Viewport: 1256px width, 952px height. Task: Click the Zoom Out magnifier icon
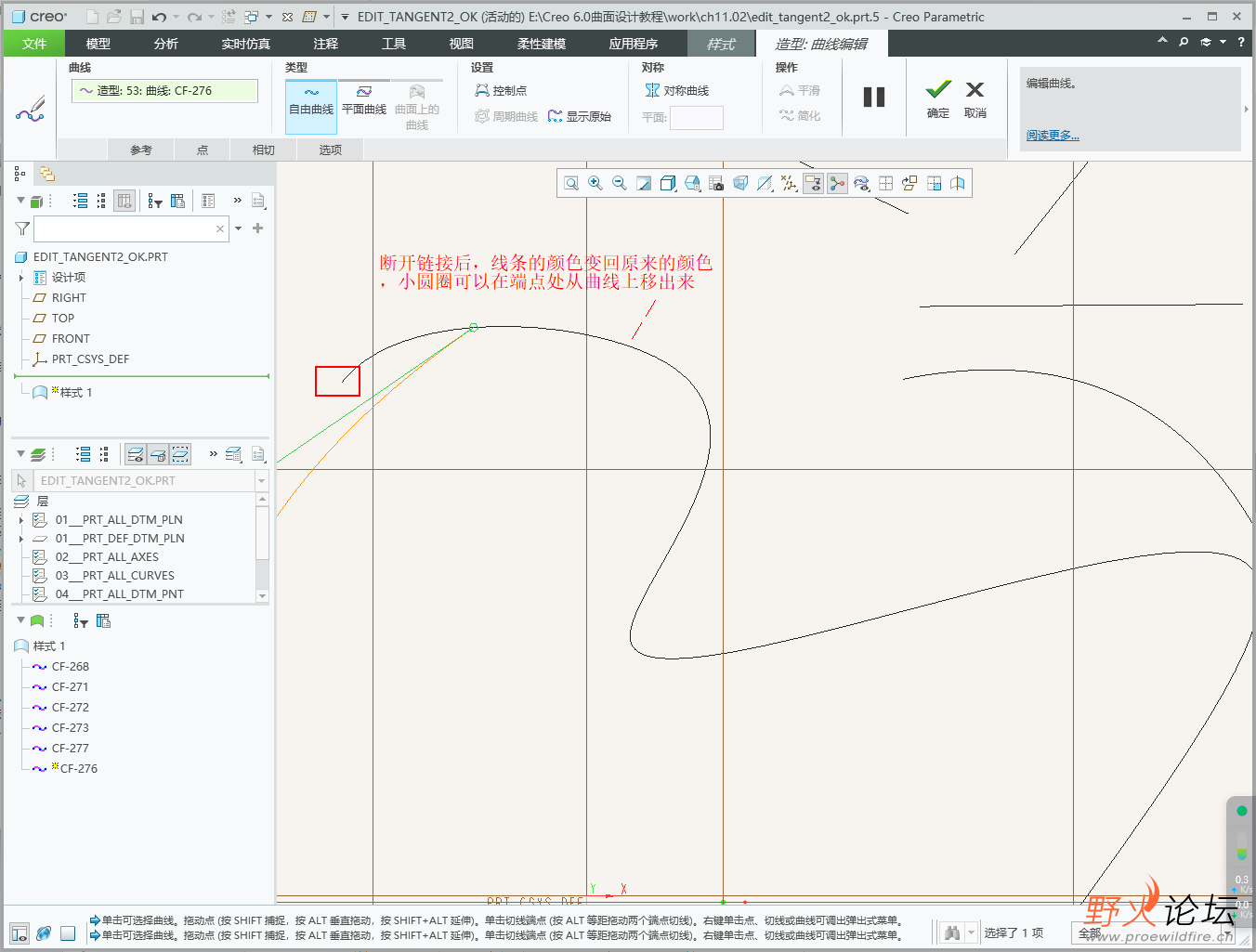[x=620, y=183]
